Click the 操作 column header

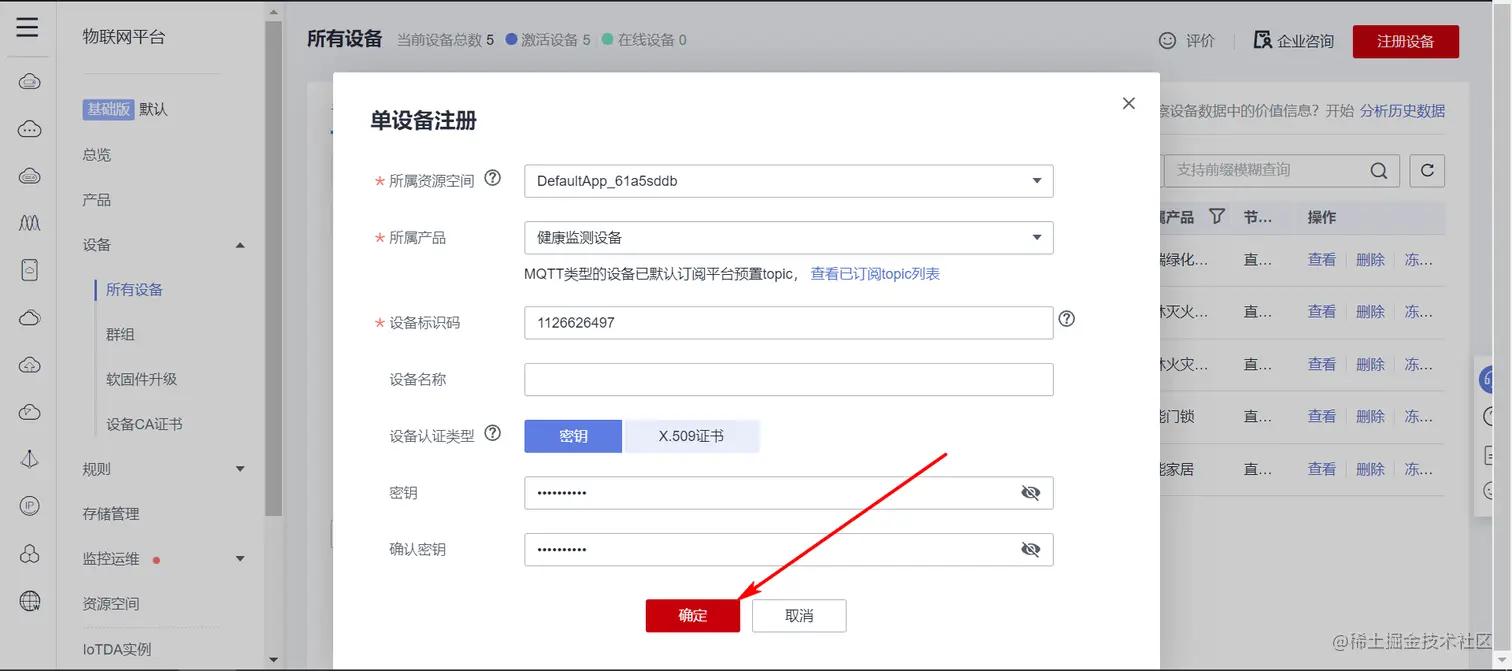(1322, 217)
